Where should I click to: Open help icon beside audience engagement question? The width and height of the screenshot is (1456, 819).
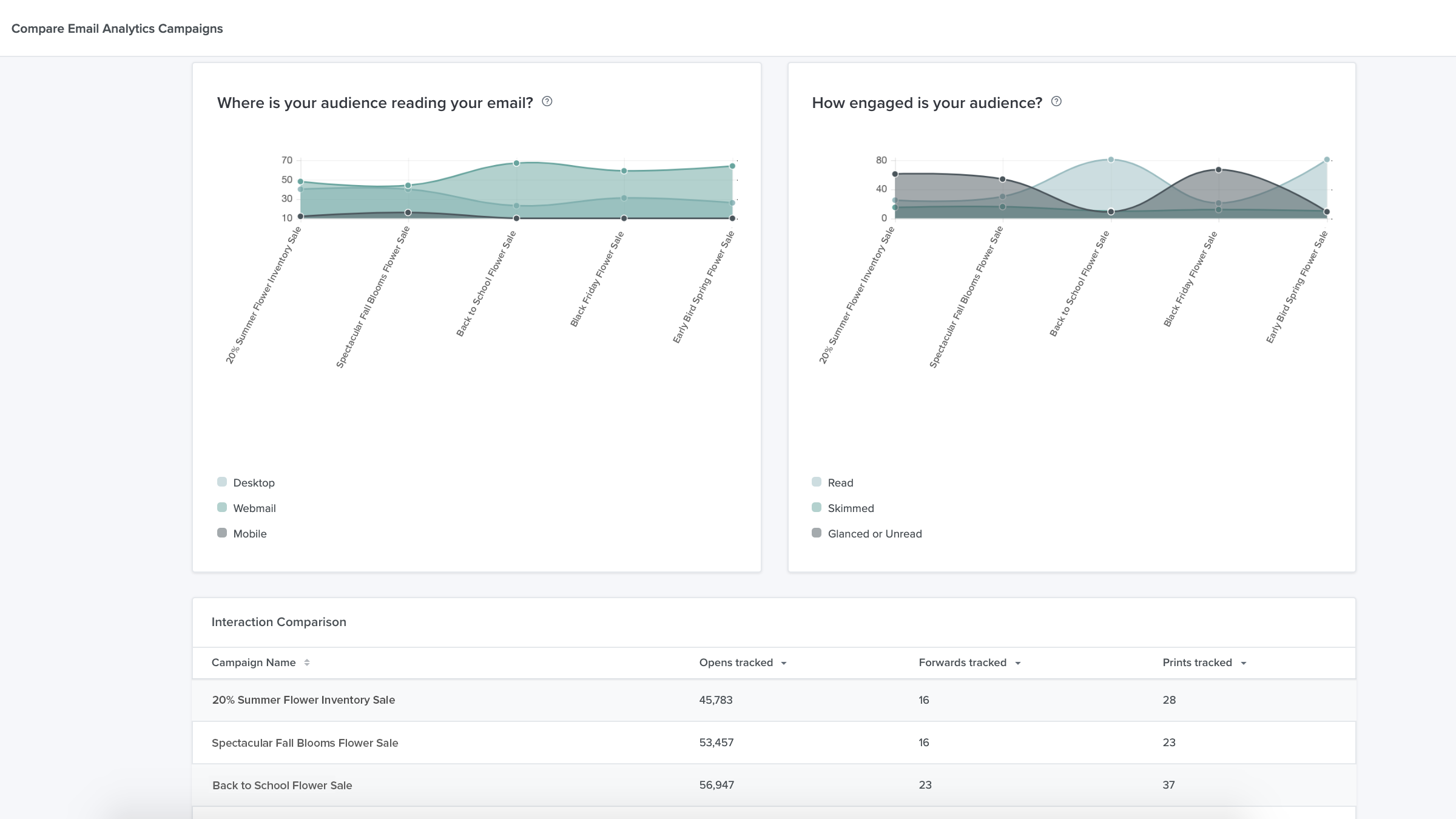1056,101
